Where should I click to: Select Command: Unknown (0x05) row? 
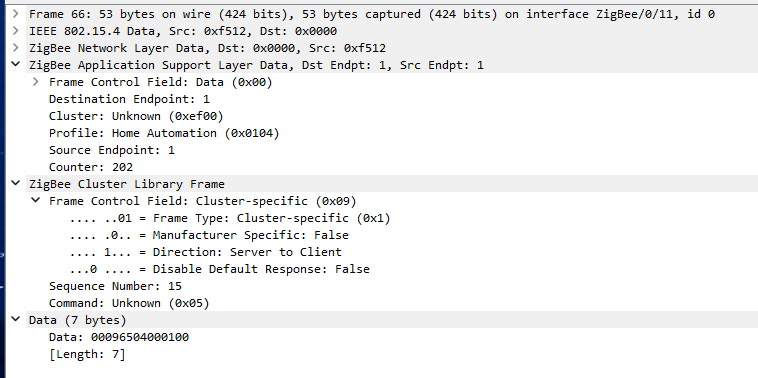[129, 303]
